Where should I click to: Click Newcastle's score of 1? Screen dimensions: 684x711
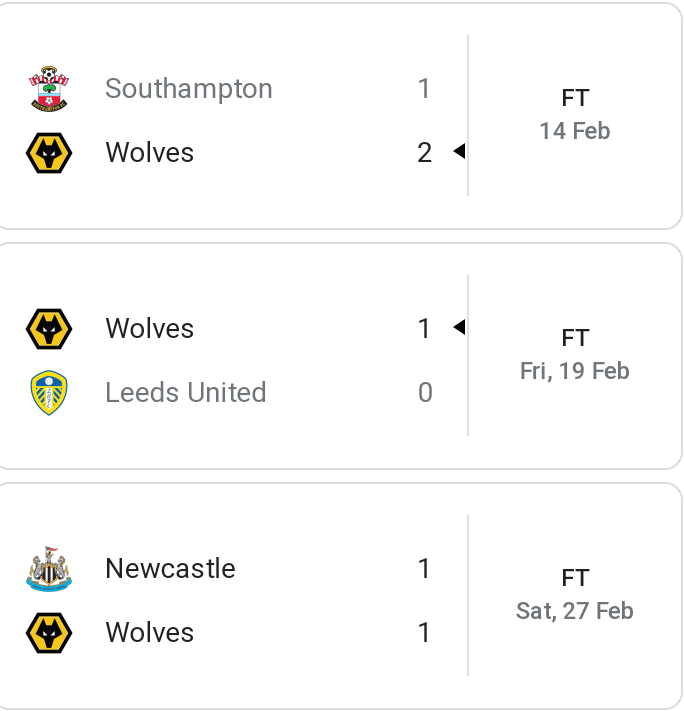pyautogui.click(x=424, y=568)
